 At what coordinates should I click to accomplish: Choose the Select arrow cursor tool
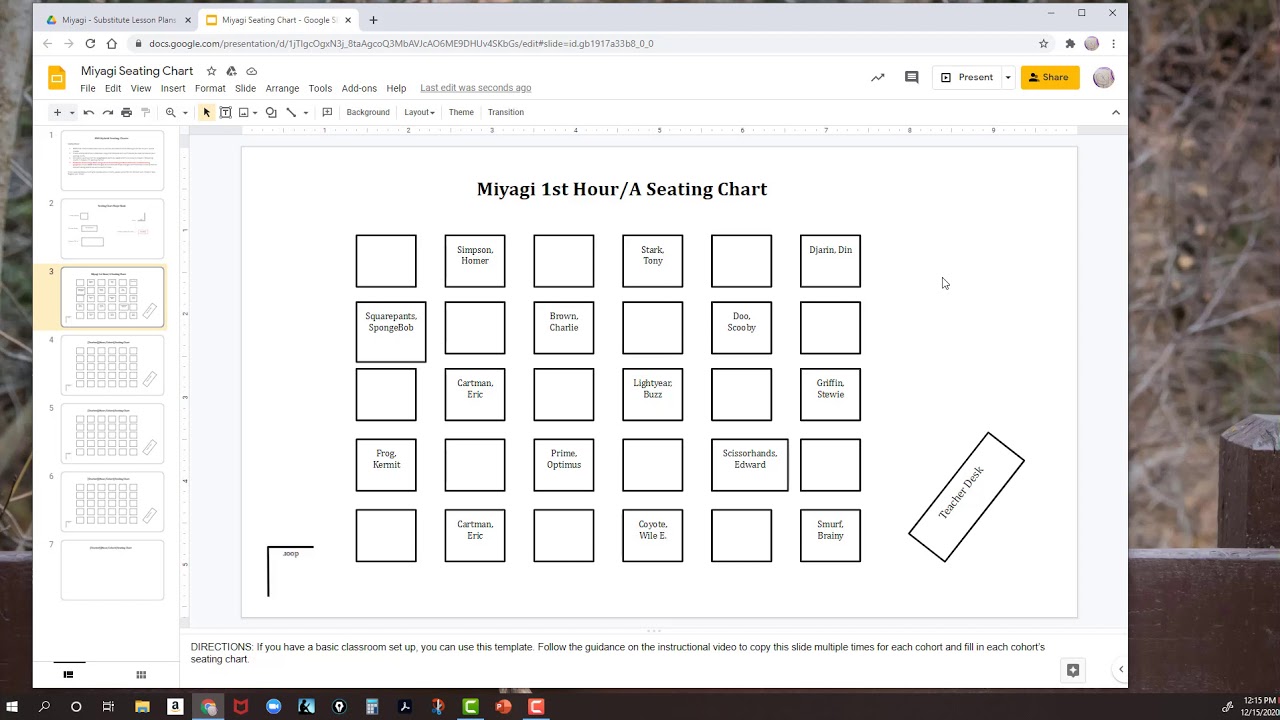coord(207,112)
